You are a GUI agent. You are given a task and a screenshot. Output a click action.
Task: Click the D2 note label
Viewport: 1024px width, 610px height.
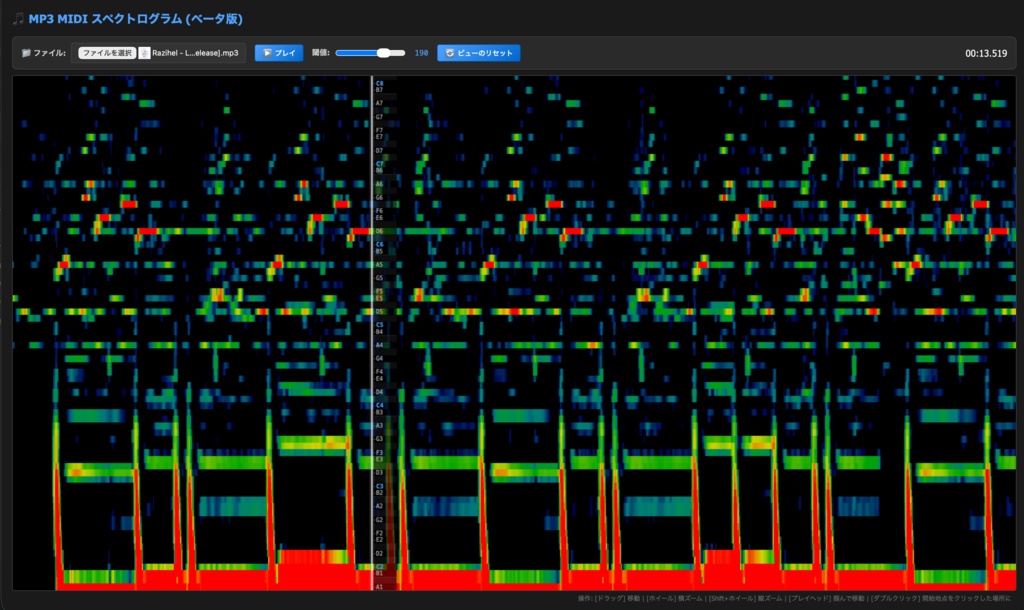379,553
